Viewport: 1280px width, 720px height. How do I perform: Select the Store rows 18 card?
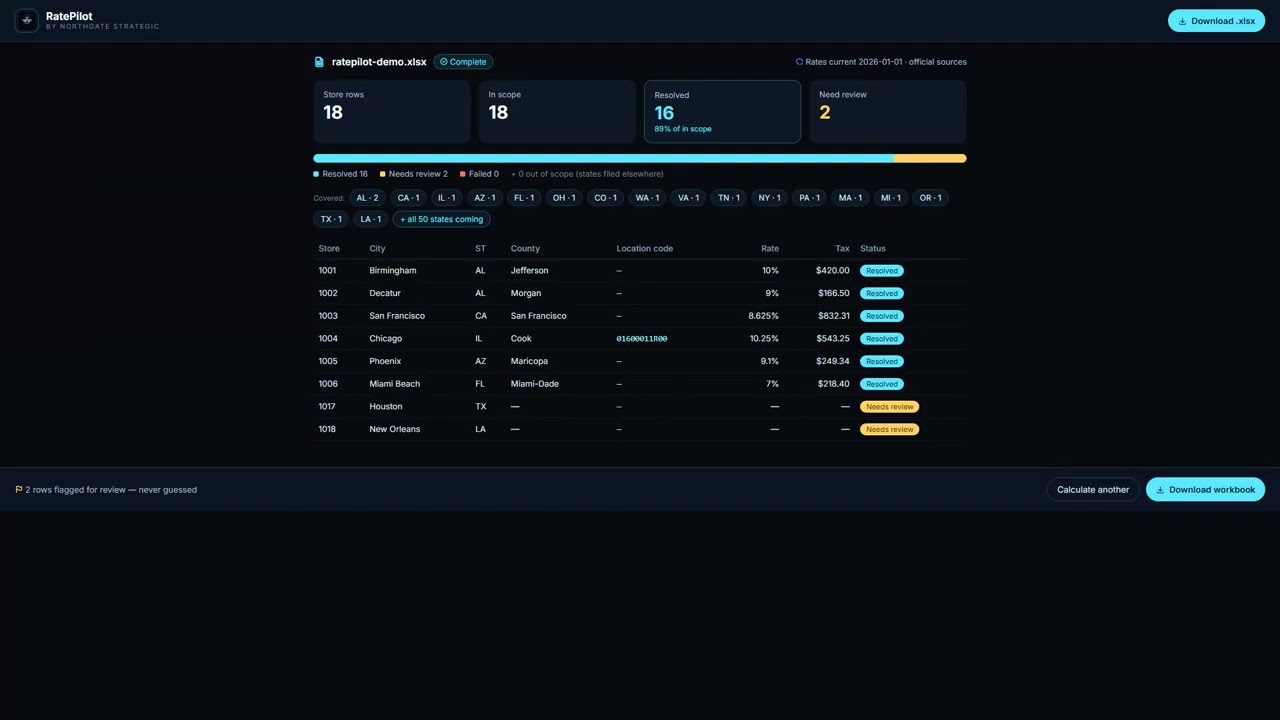[392, 112]
